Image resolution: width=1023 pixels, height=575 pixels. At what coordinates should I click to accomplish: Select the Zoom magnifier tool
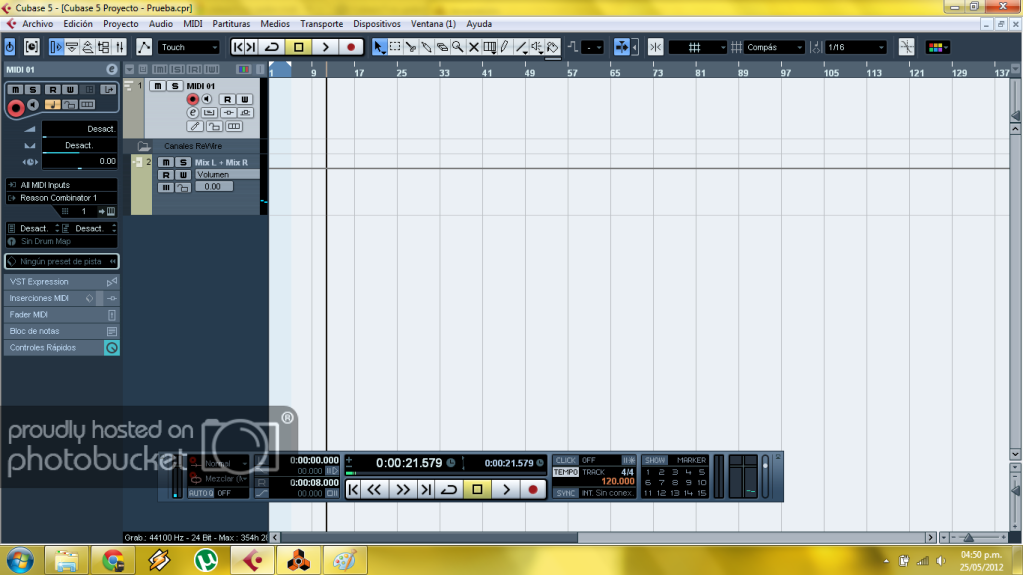457,47
